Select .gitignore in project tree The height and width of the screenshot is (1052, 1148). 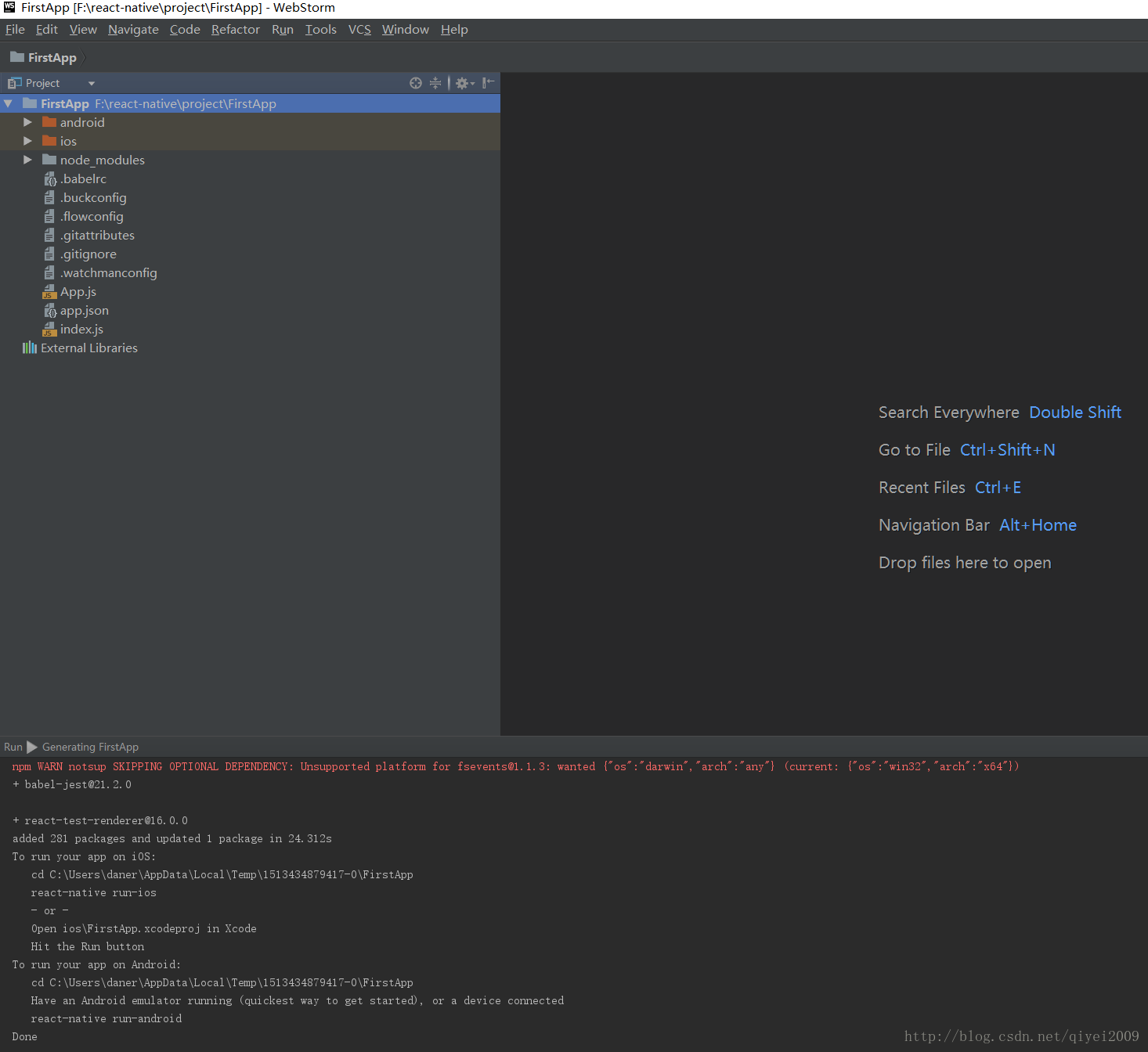(x=88, y=254)
